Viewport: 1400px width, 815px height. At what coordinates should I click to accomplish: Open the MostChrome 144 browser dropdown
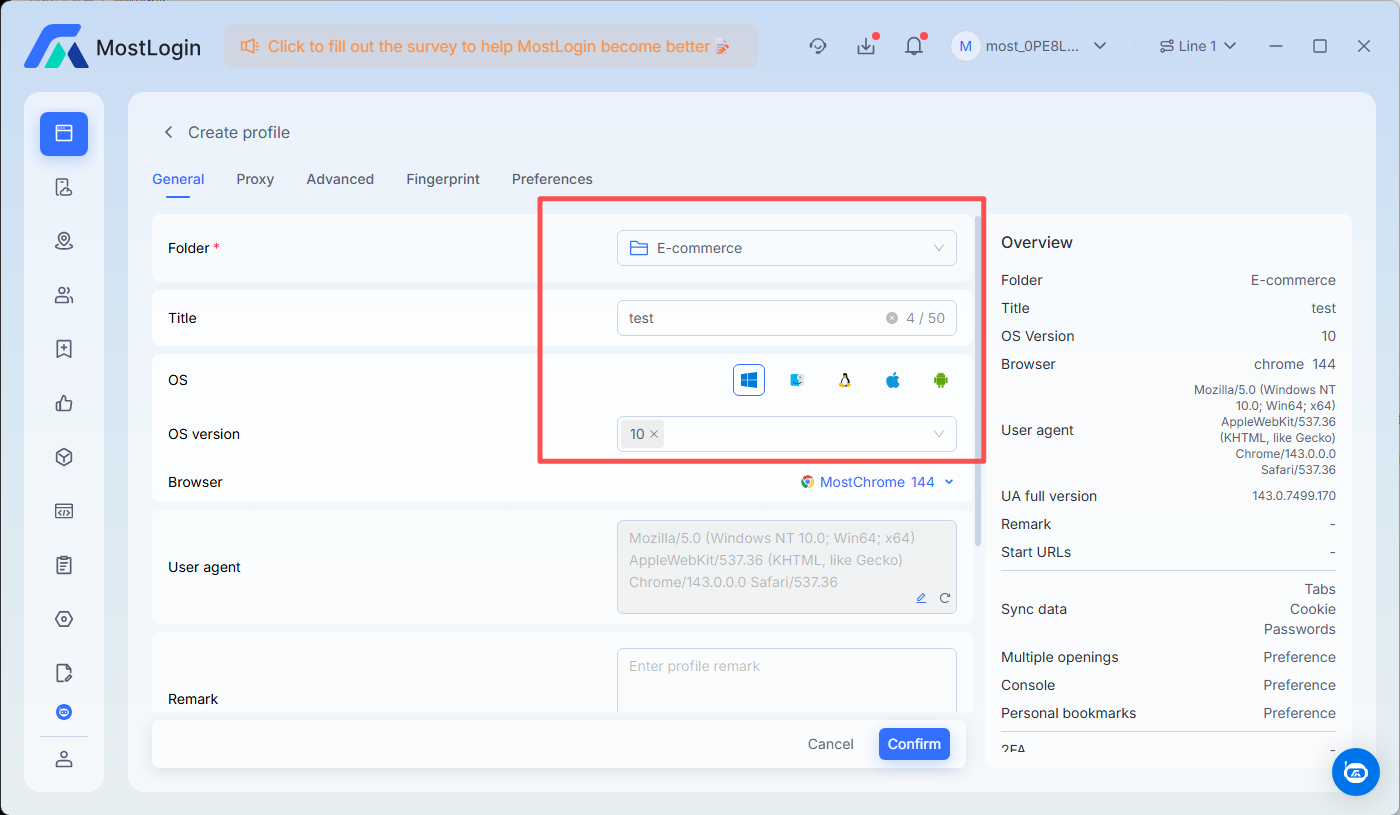(877, 482)
